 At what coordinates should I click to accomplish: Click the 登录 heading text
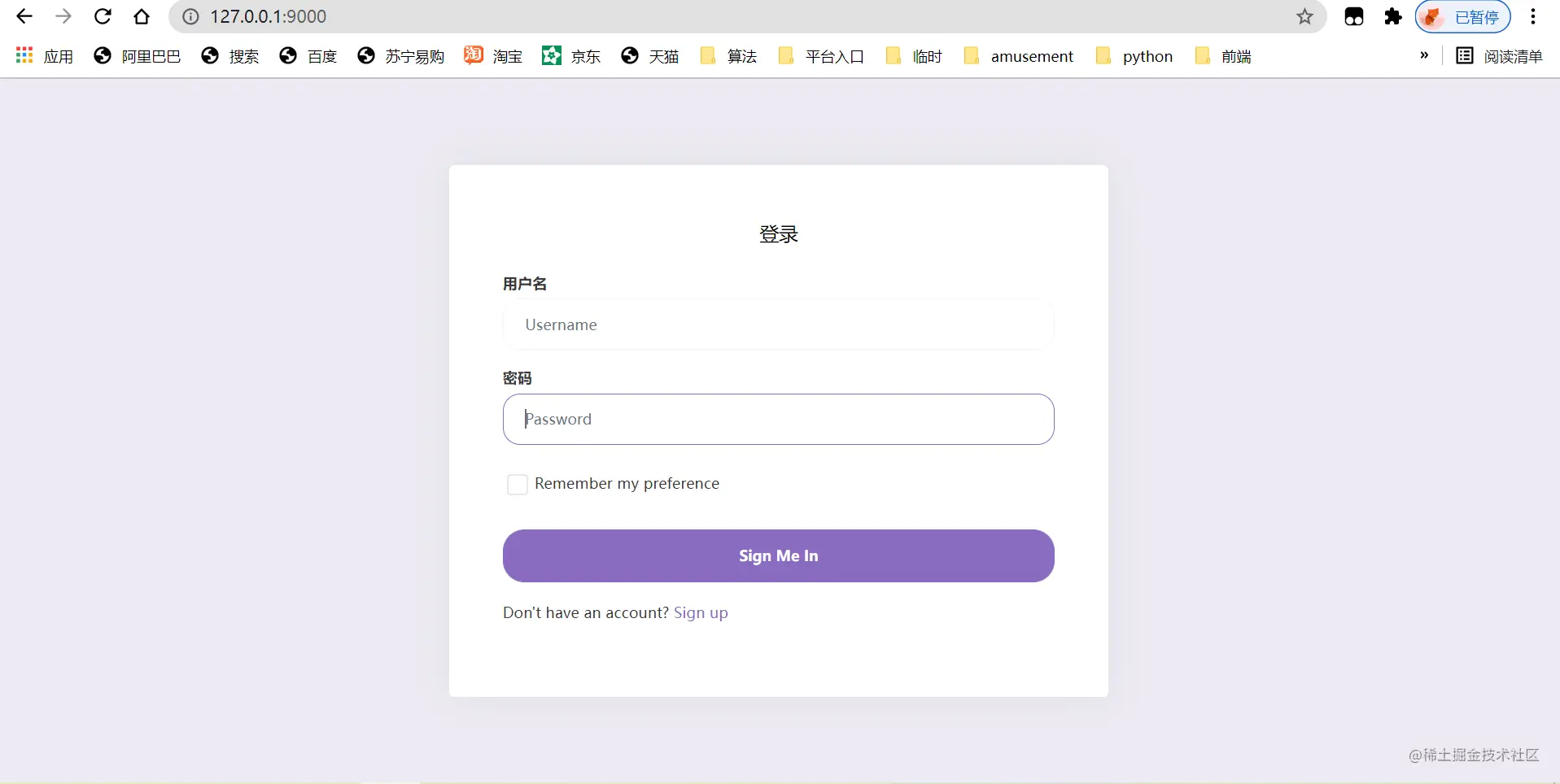(779, 235)
